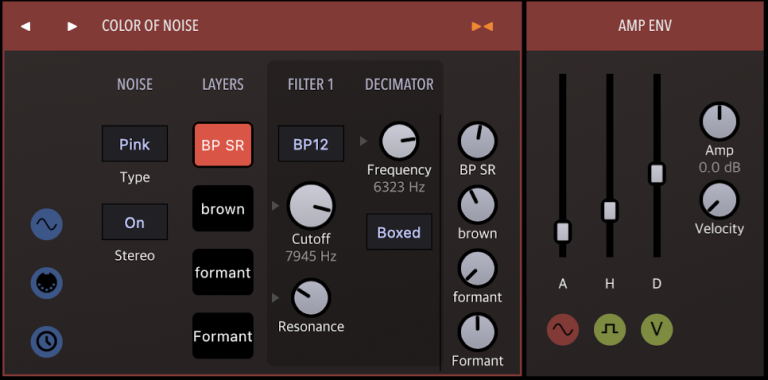This screenshot has height=380, width=768.
Task: Click the Resonance knob
Action: click(311, 298)
